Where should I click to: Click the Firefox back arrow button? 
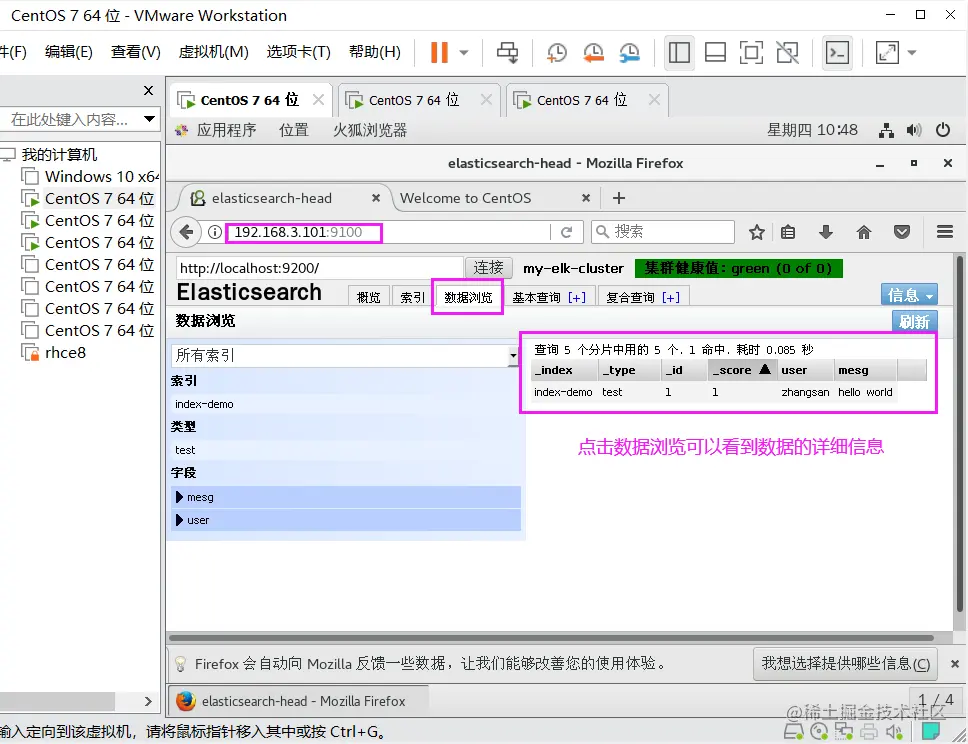point(186,232)
